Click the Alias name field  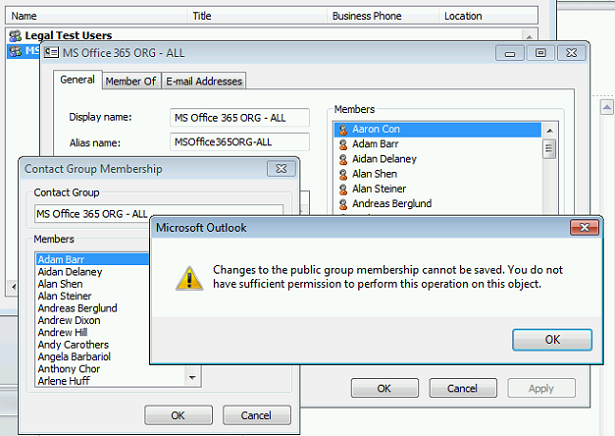tap(240, 142)
